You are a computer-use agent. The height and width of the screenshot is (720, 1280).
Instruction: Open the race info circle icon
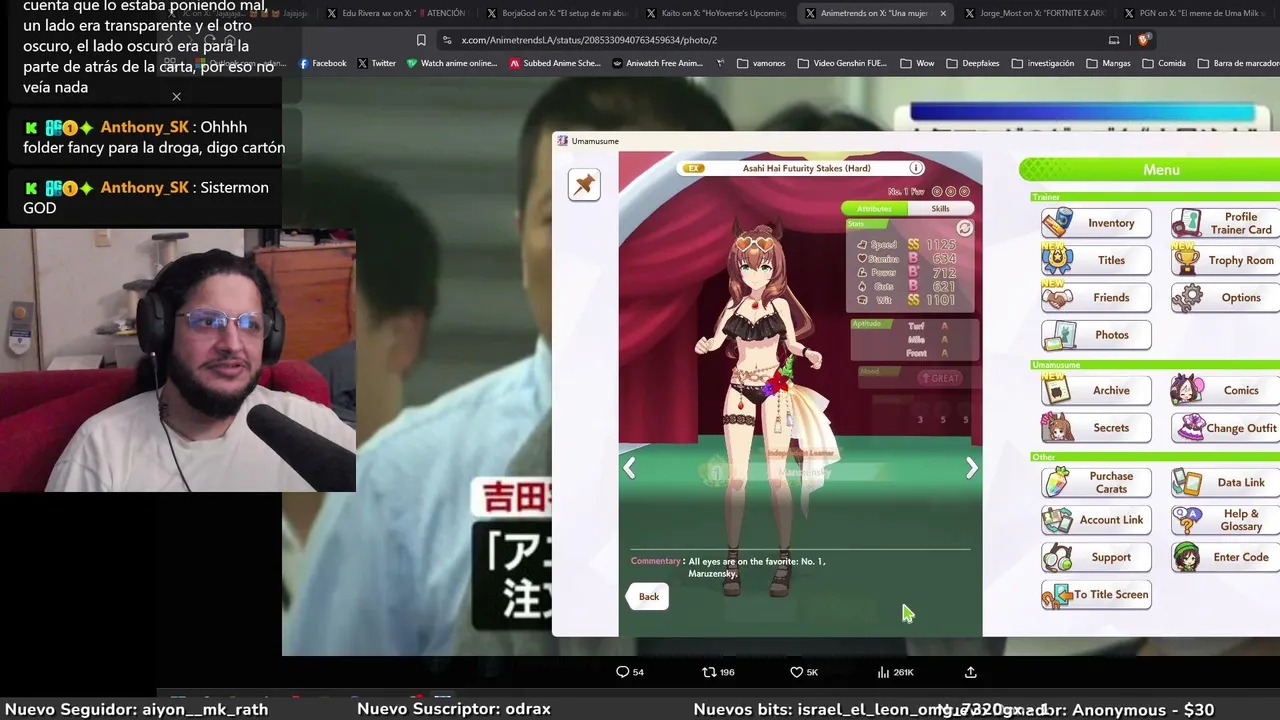tap(915, 168)
